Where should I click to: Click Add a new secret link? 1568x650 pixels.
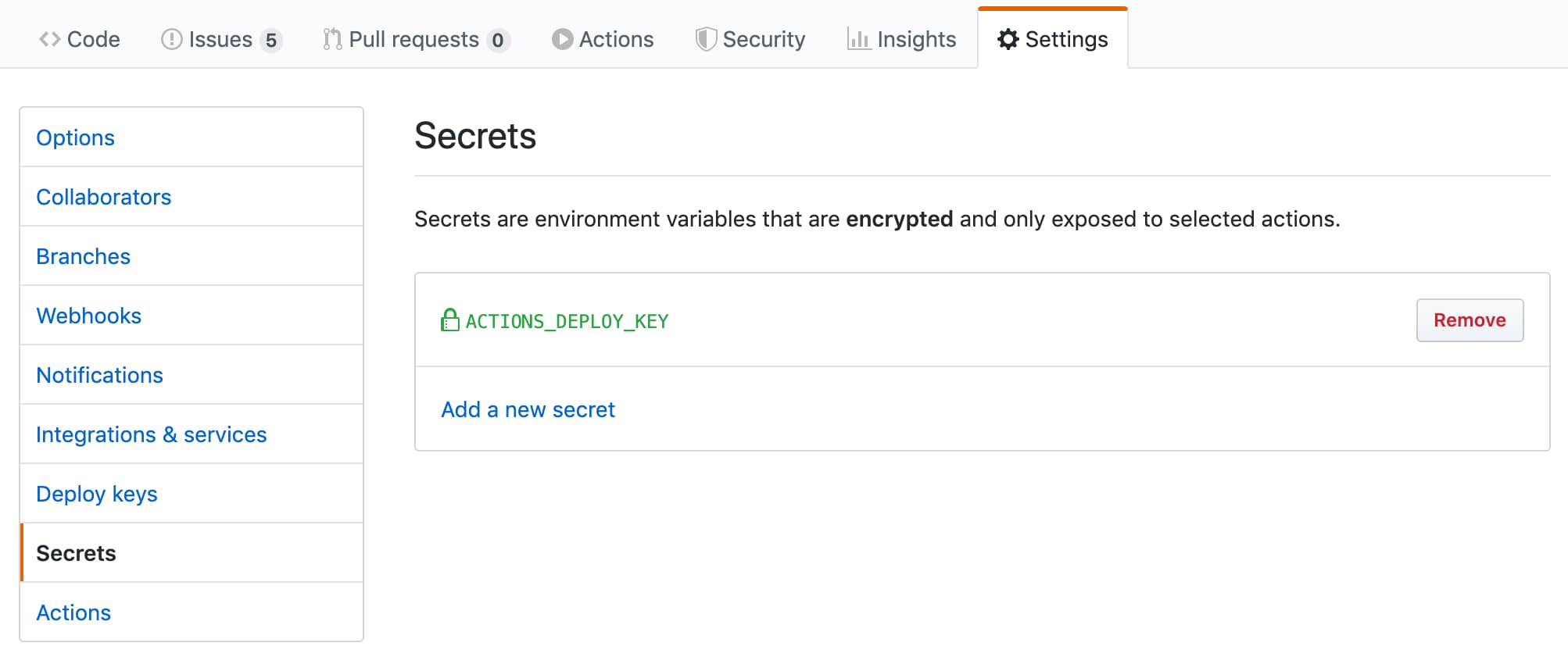[x=528, y=409]
